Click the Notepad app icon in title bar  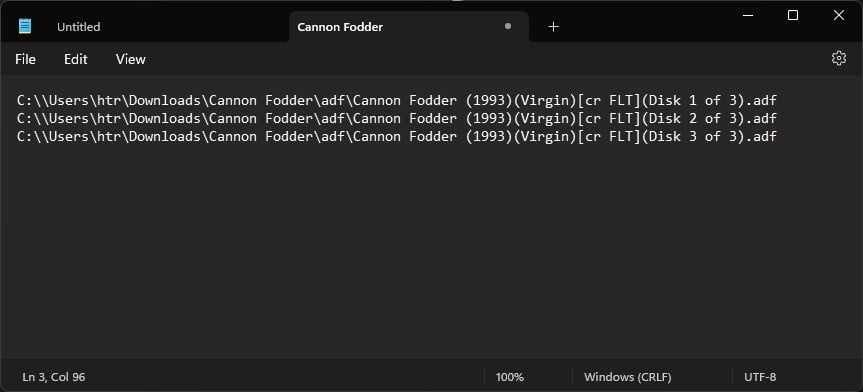click(25, 26)
